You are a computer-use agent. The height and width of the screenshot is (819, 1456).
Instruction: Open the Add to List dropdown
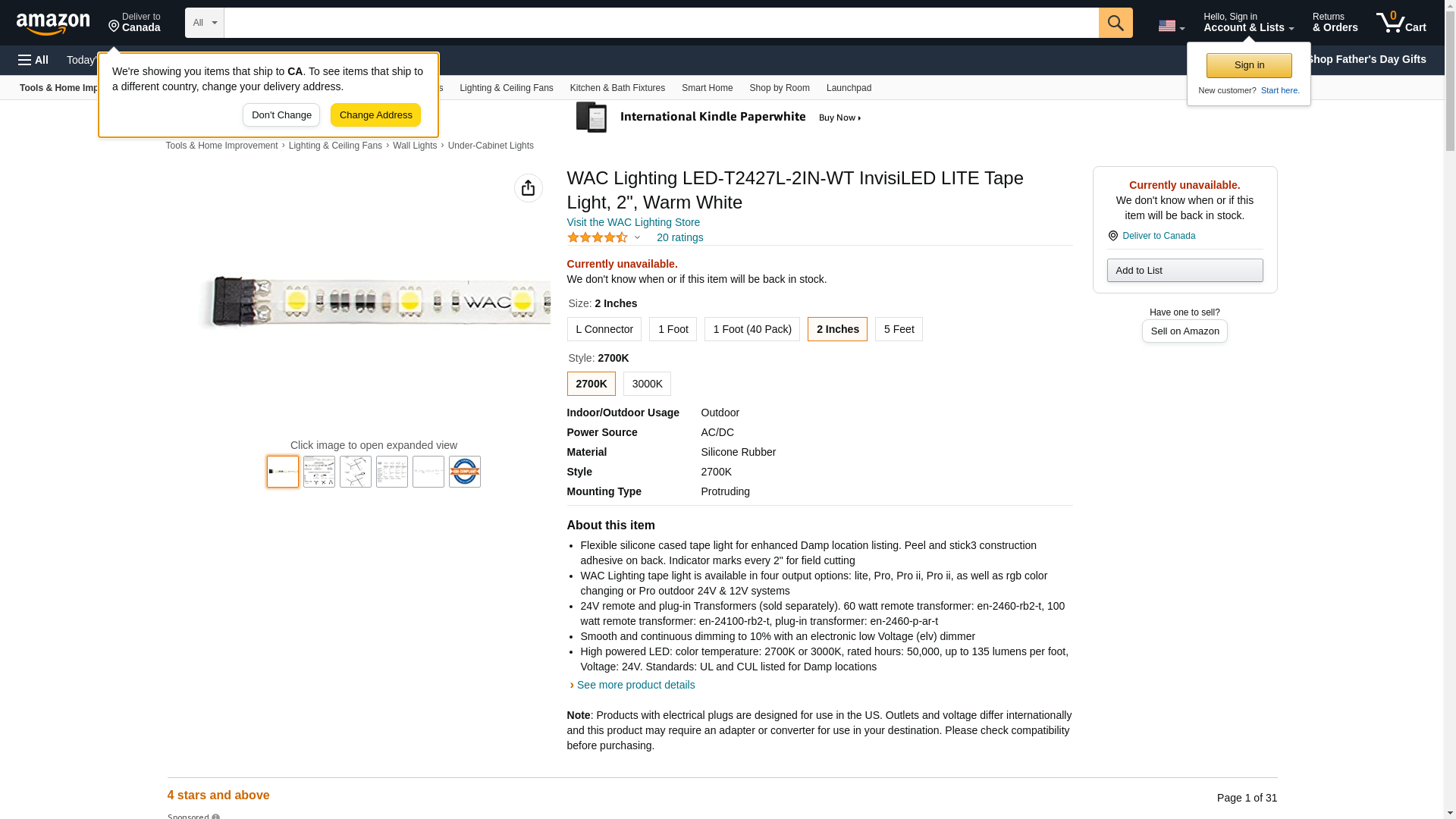point(1184,271)
